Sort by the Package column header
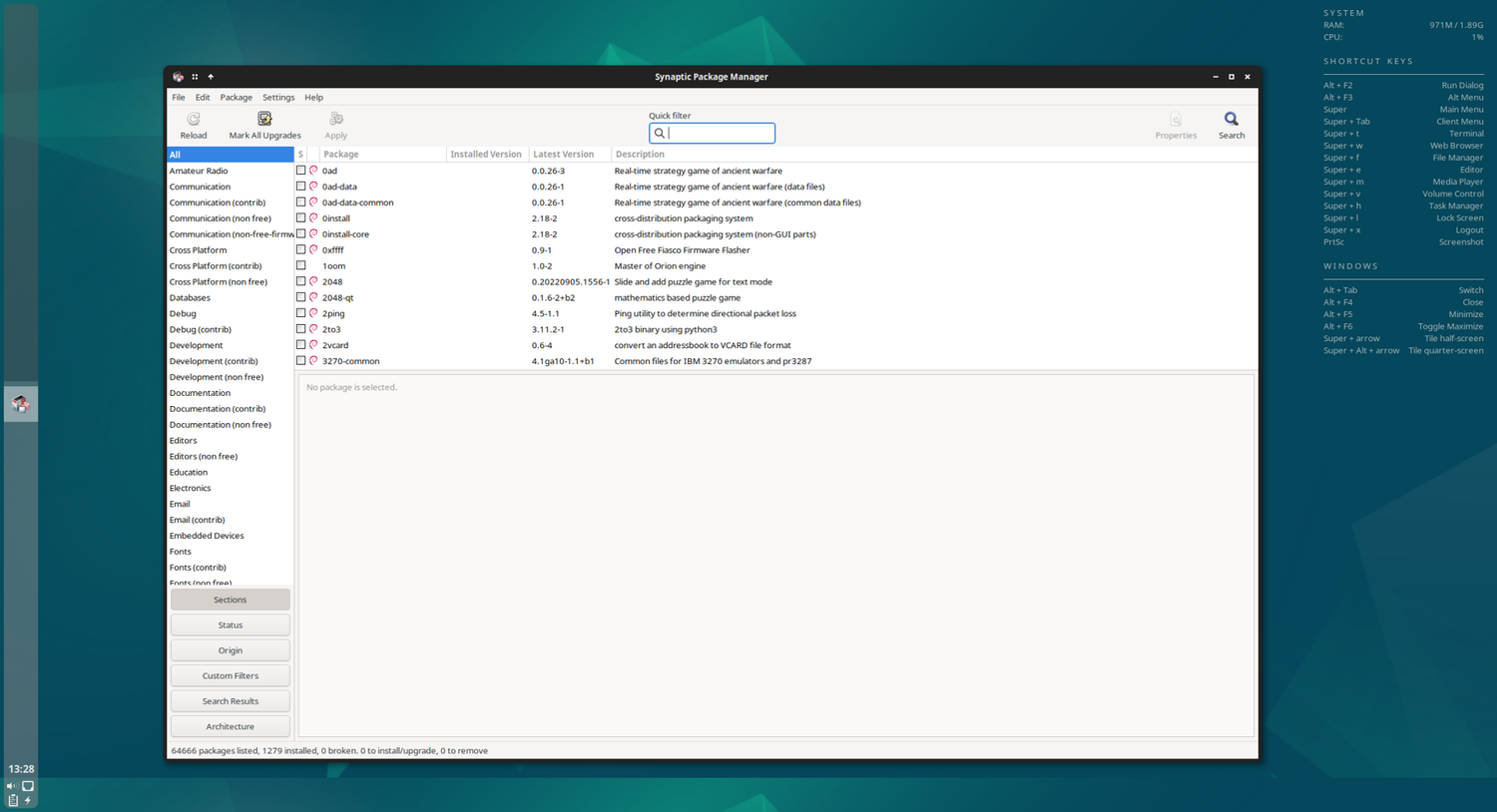This screenshot has width=1497, height=812. (382, 154)
